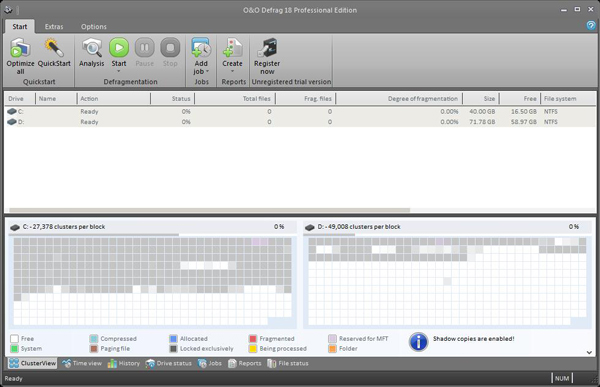This screenshot has width=600, height=387.
Task: Open the Jobs bottom tab
Action: (x=210, y=363)
